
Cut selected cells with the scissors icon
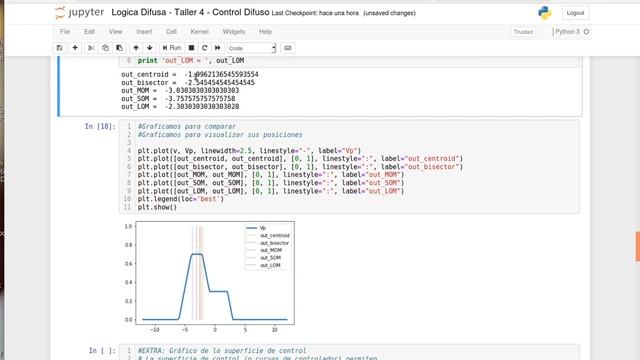point(91,48)
